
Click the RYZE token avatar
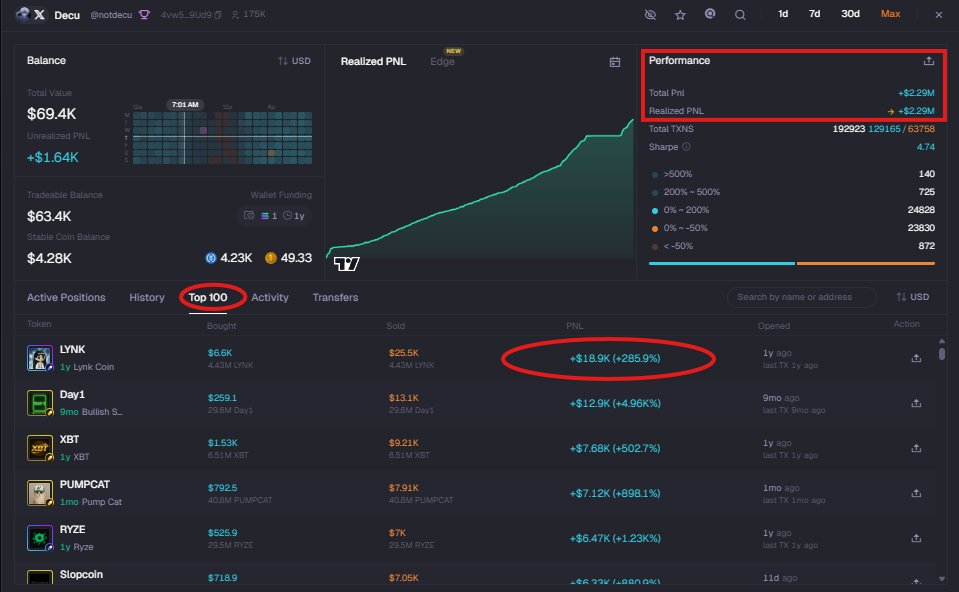[x=40, y=538]
